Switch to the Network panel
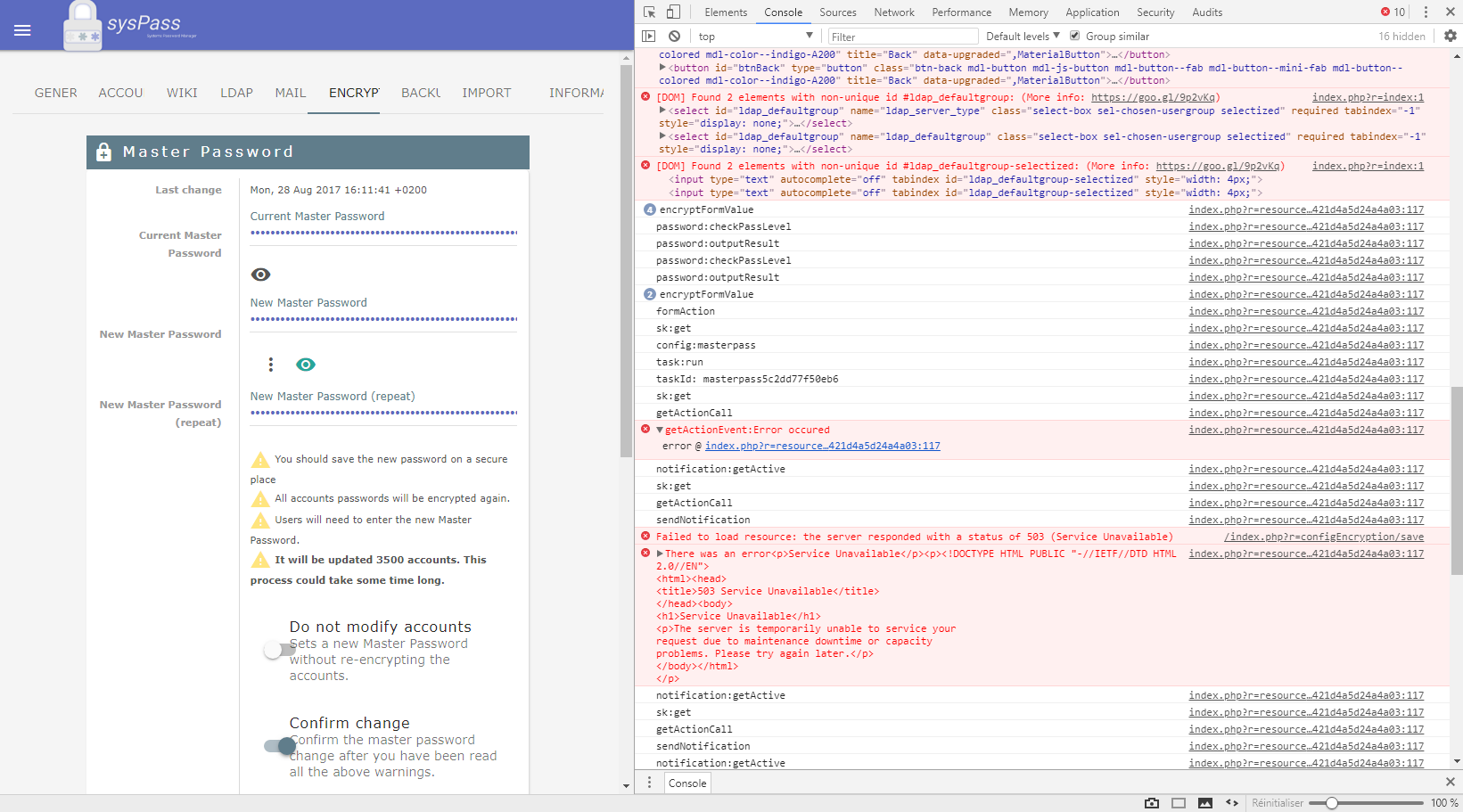1463x812 pixels. (893, 12)
